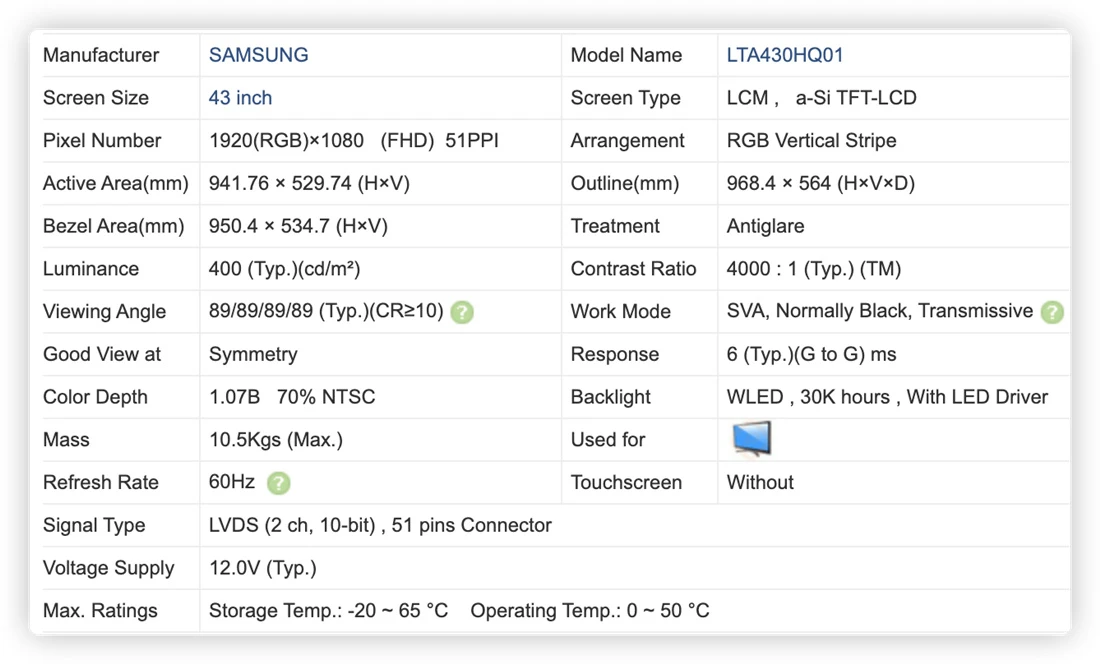Click the LCM, a-Si TFT-LCD value
The image size is (1100, 664).
point(821,98)
